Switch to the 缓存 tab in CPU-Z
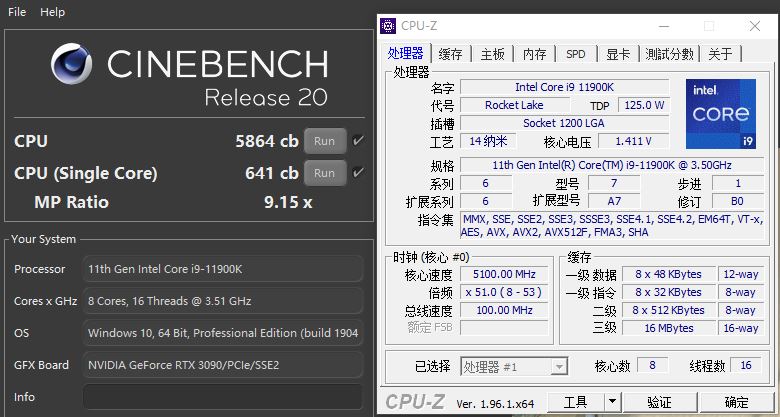Screen dimensions: 780x417 [x=451, y=54]
